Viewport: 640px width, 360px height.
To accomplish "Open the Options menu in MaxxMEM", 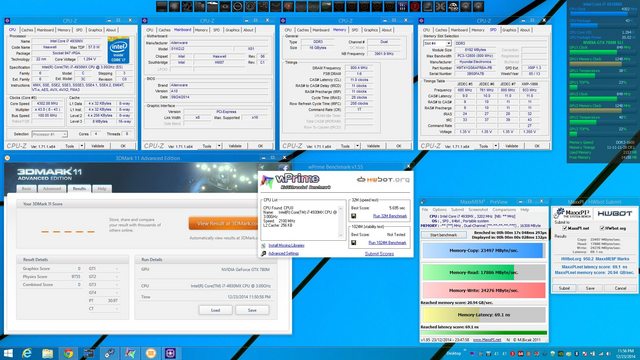I will point(439,209).
